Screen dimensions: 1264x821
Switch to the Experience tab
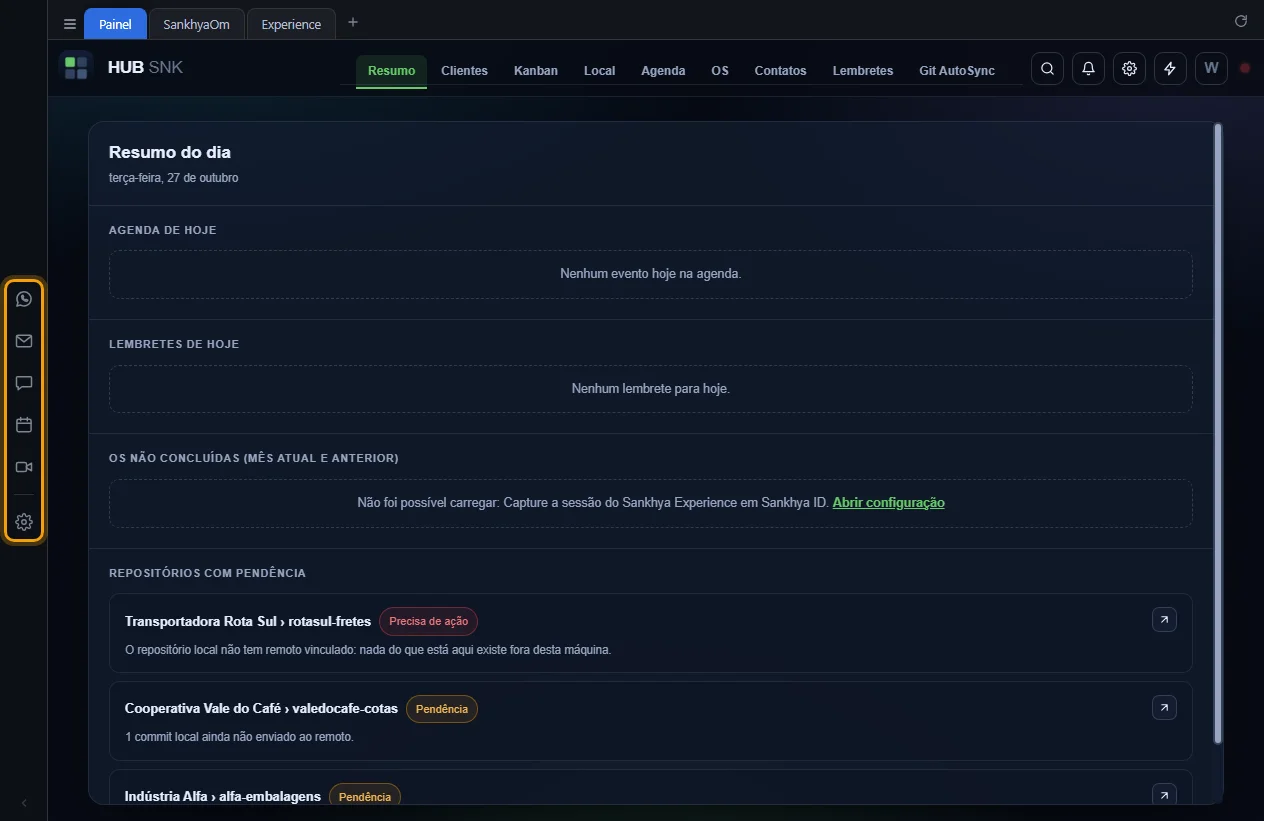pyautogui.click(x=291, y=24)
